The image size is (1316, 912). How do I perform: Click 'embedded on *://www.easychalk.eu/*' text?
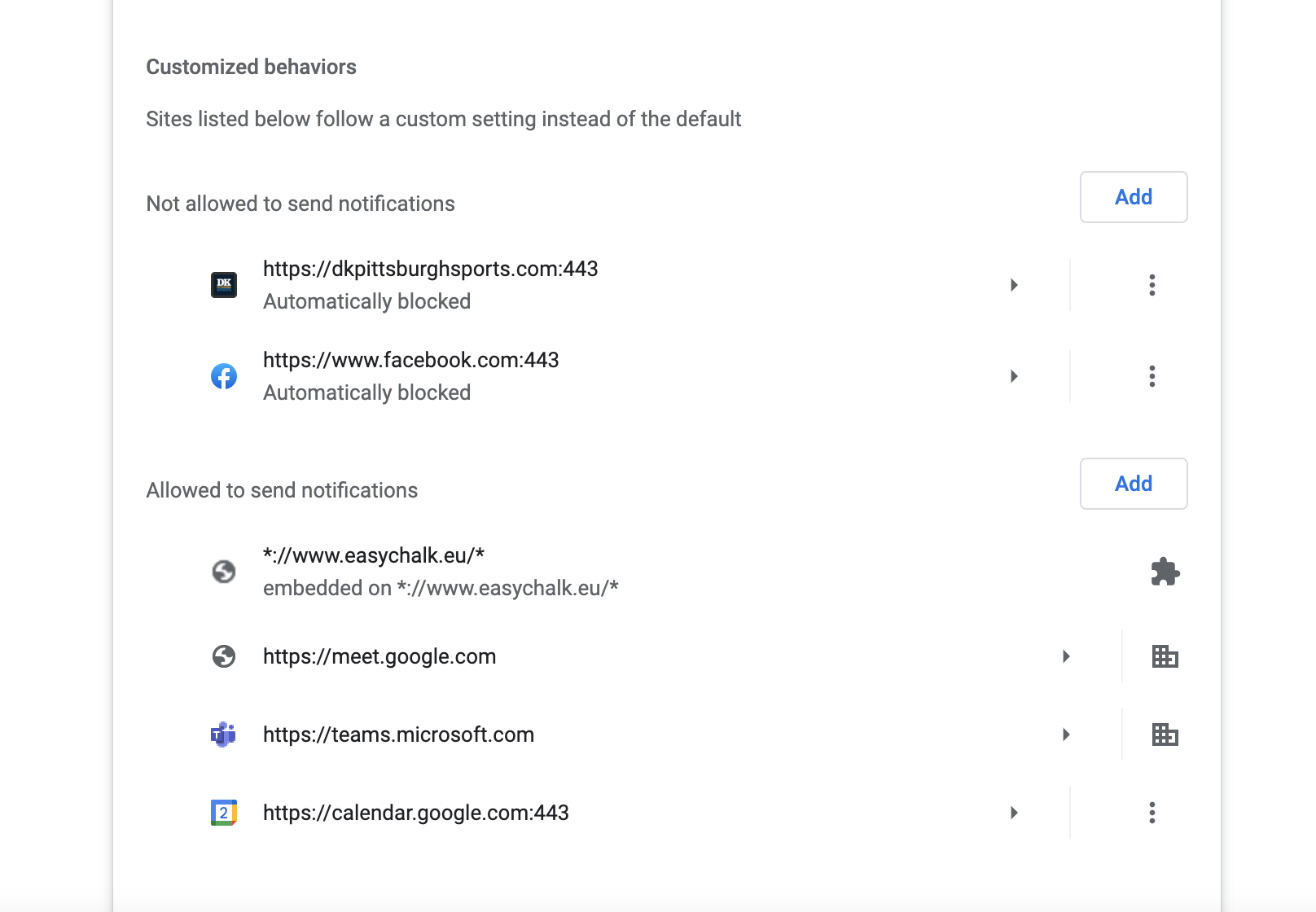tap(441, 588)
